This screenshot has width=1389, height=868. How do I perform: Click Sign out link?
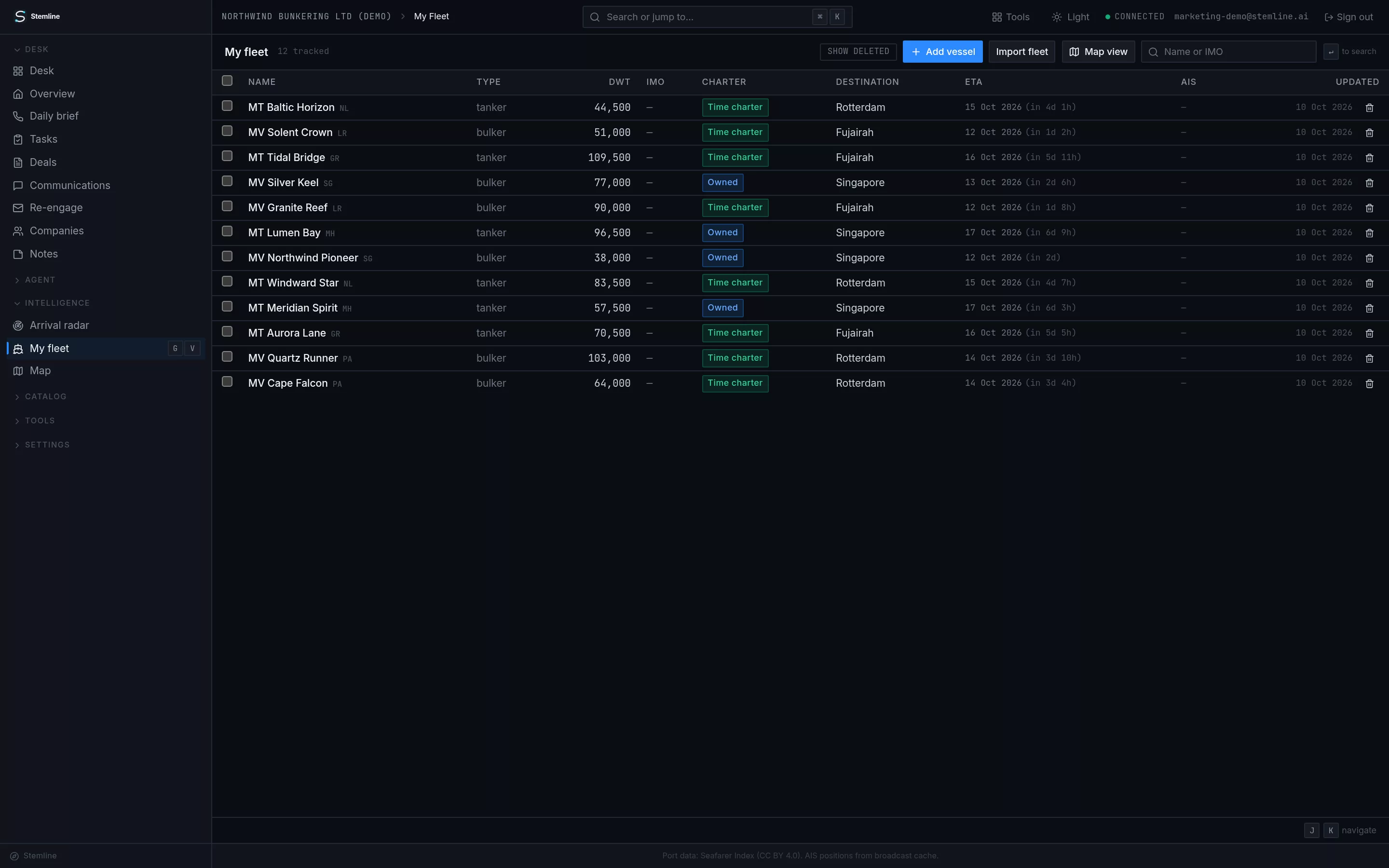click(x=1348, y=17)
